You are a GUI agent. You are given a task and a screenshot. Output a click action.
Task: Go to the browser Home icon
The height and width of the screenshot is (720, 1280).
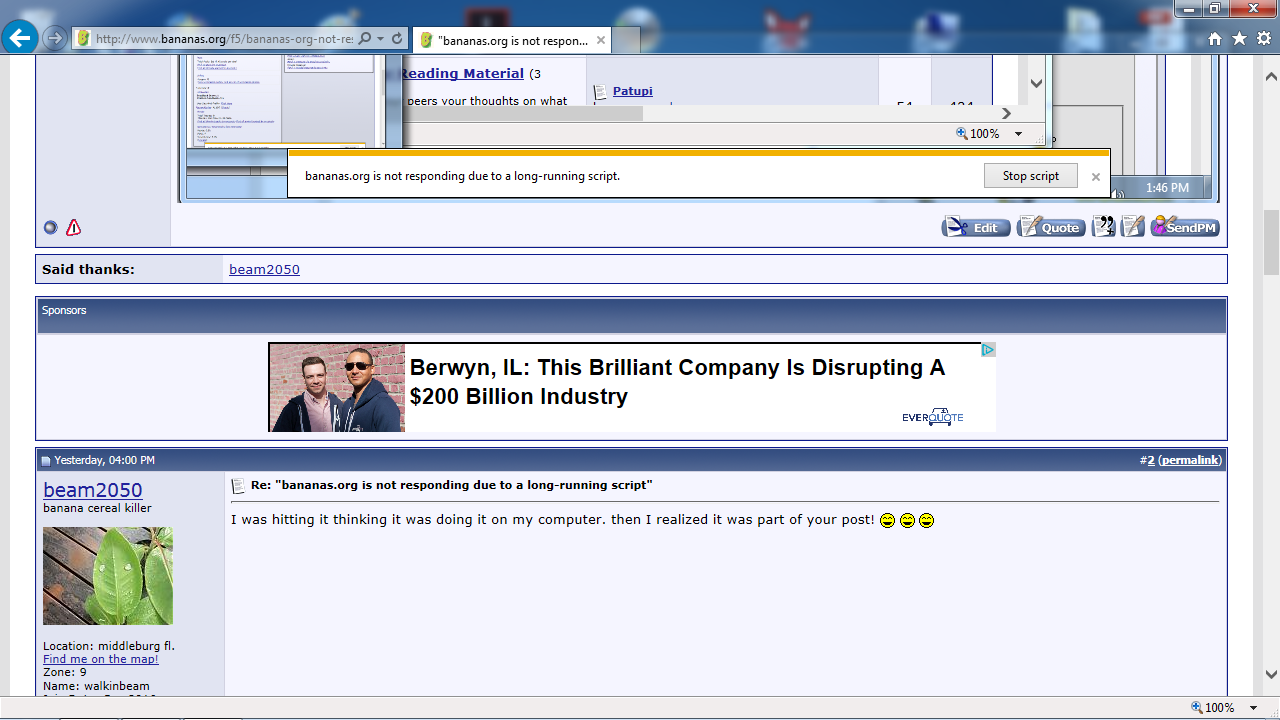click(1215, 38)
